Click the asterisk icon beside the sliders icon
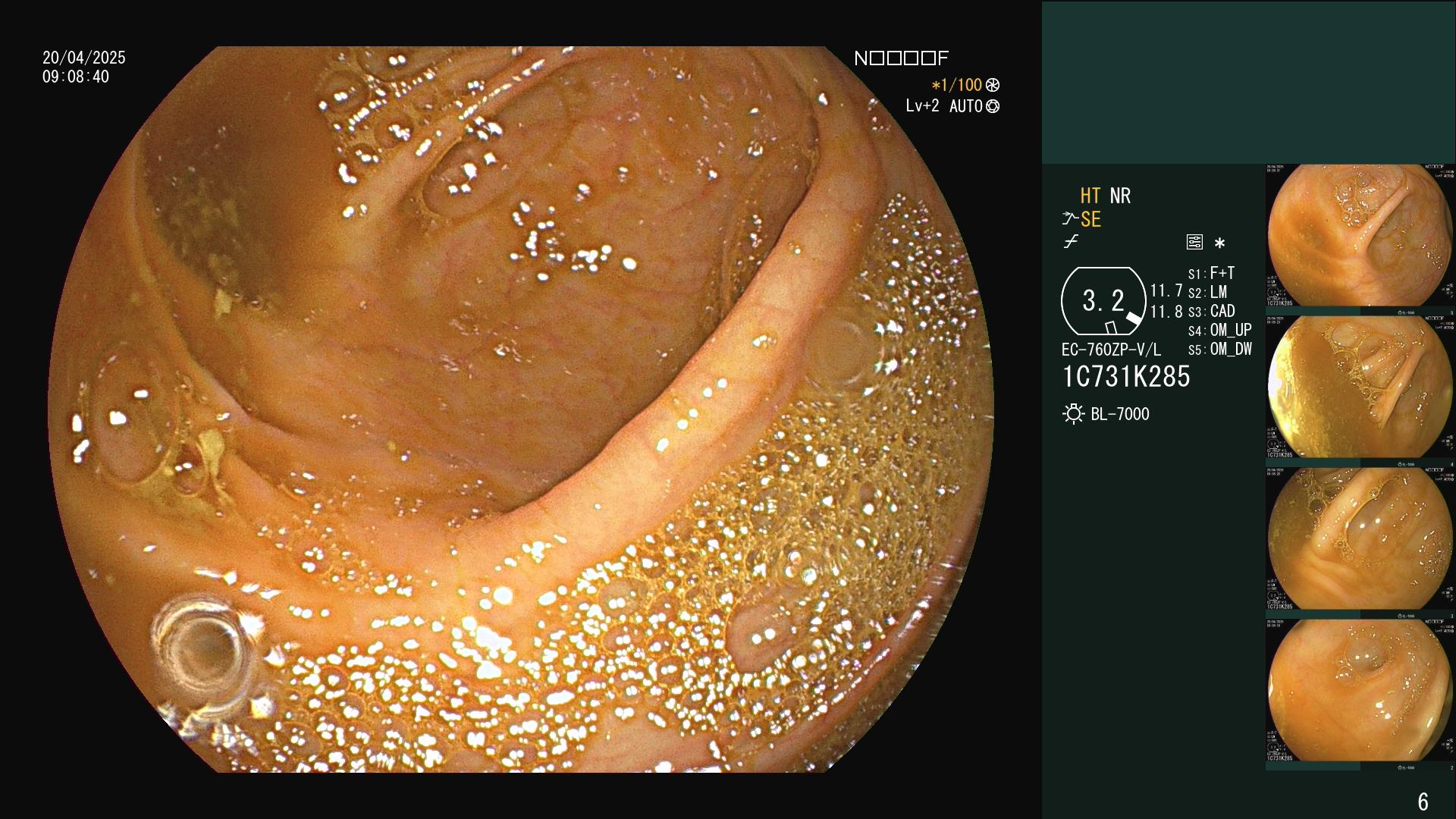The height and width of the screenshot is (819, 1456). point(1219,243)
